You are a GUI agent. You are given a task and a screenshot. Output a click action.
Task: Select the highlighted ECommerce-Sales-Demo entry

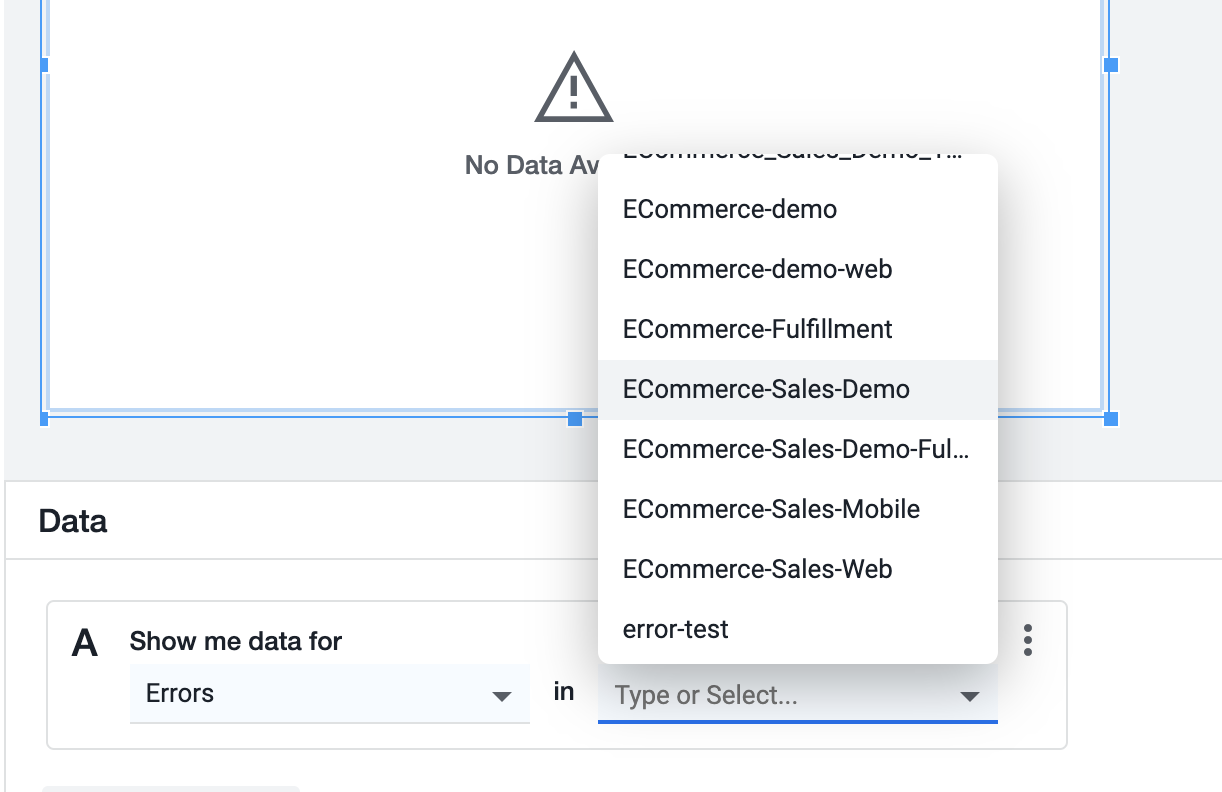(797, 390)
